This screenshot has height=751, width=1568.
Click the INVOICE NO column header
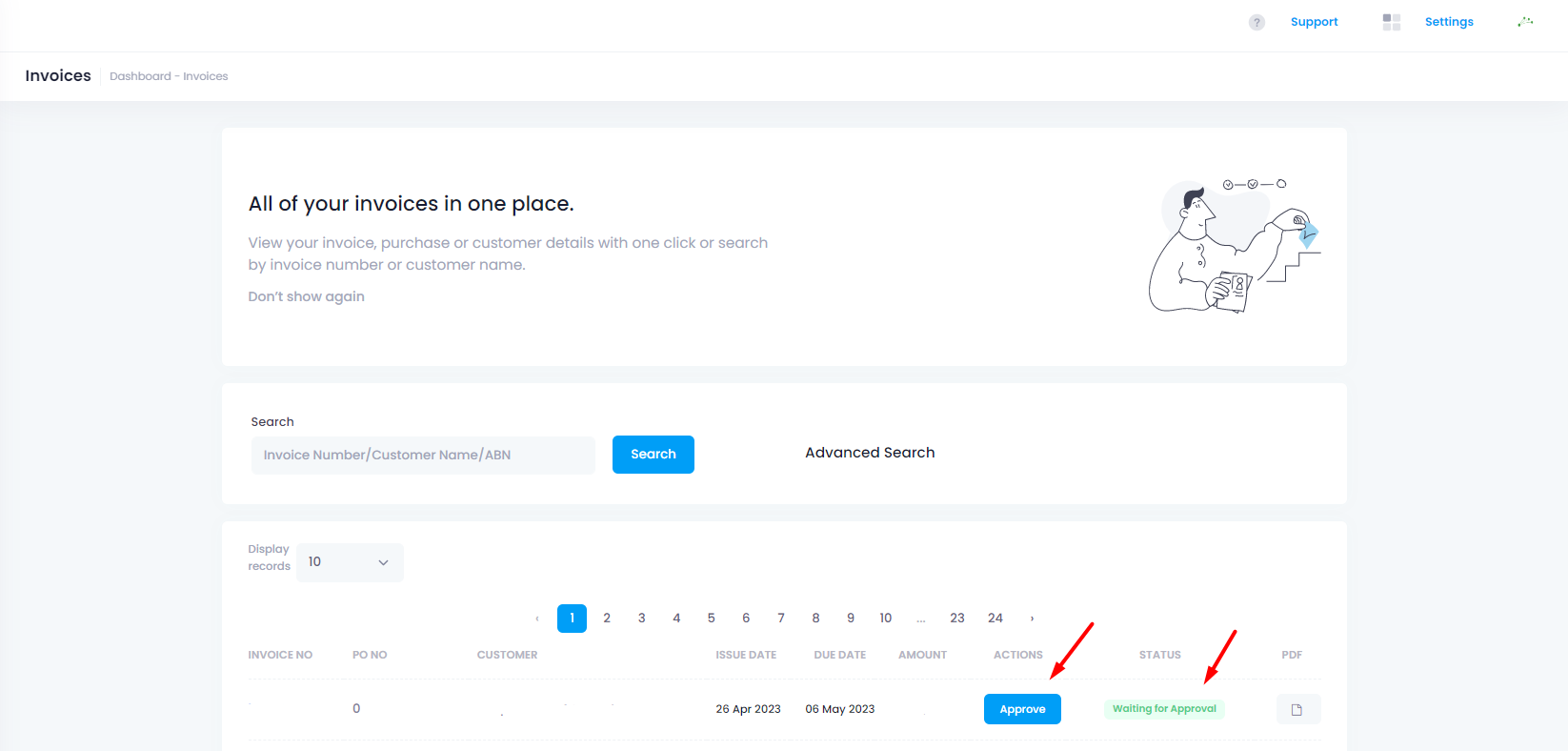tap(280, 655)
